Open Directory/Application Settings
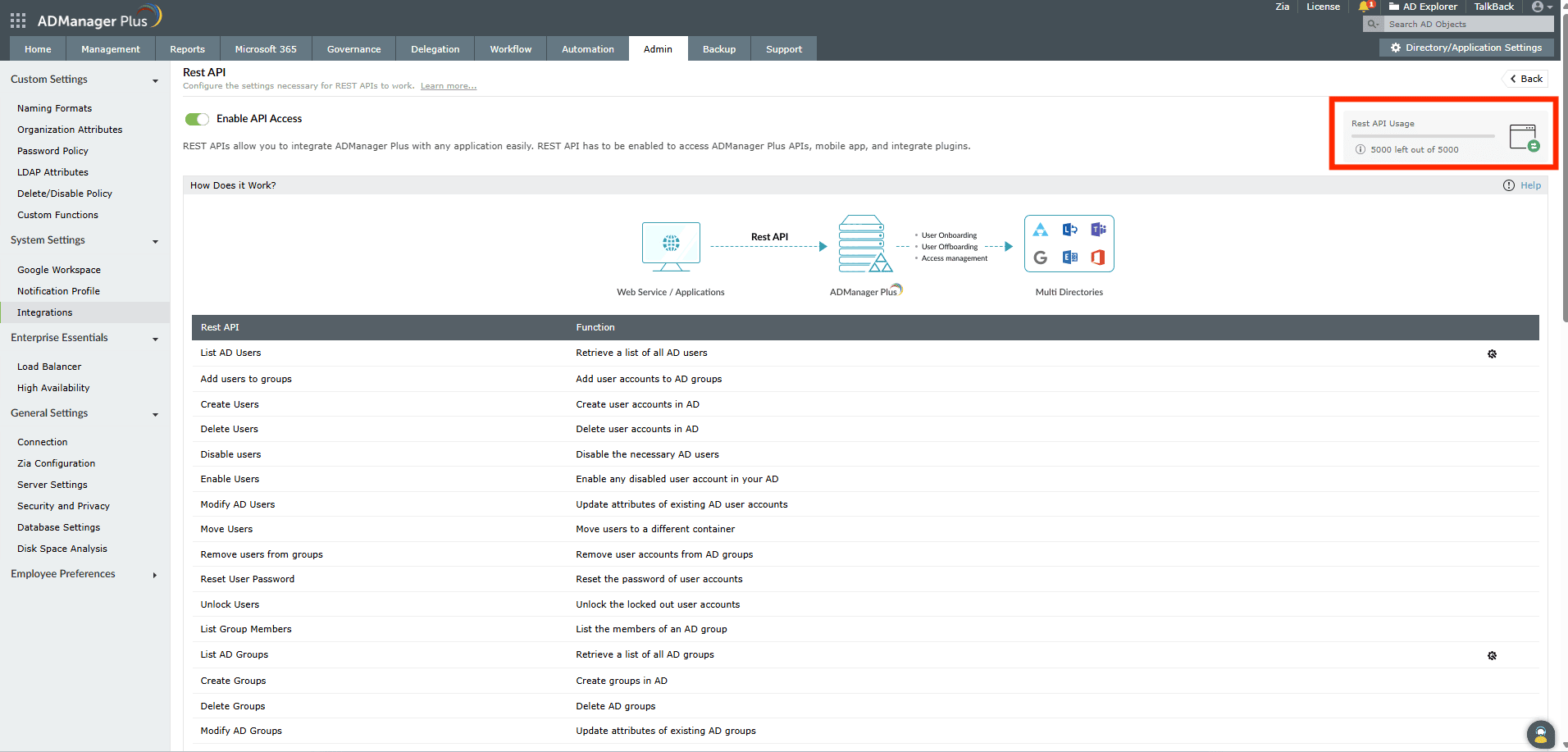The image size is (1568, 752). (x=1466, y=48)
